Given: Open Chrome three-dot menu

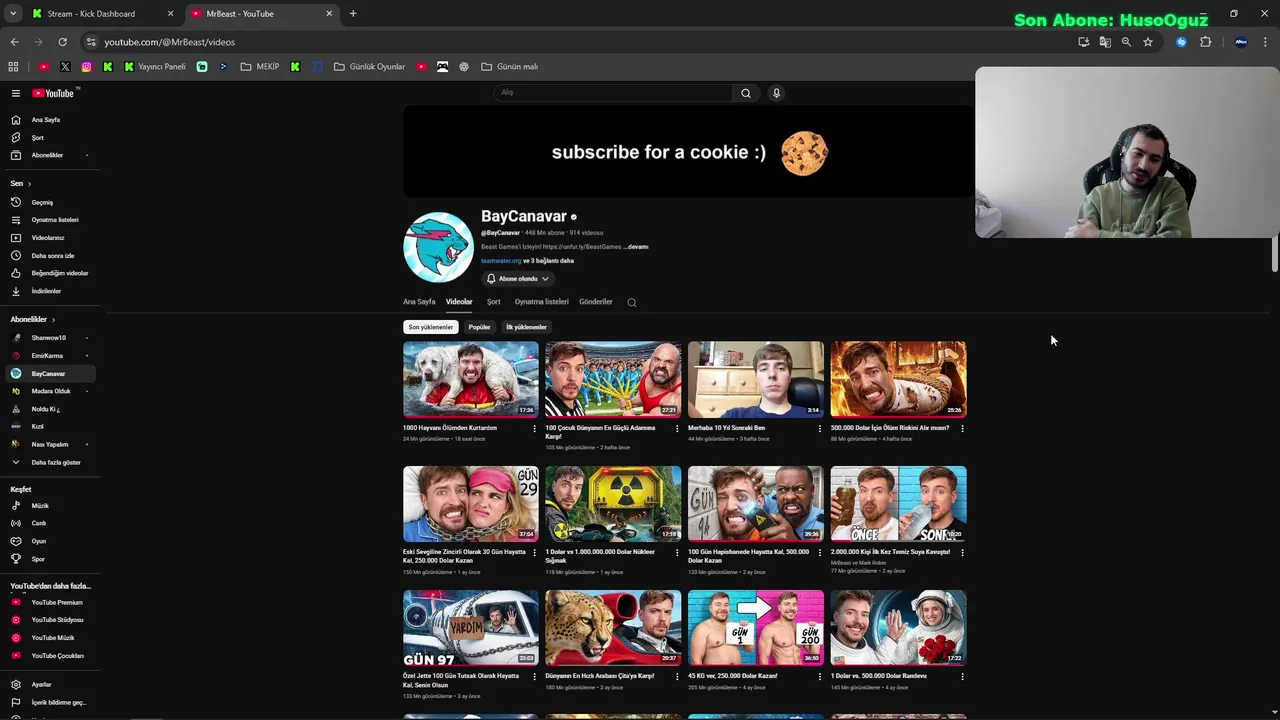Looking at the screenshot, I should click(x=1266, y=42).
